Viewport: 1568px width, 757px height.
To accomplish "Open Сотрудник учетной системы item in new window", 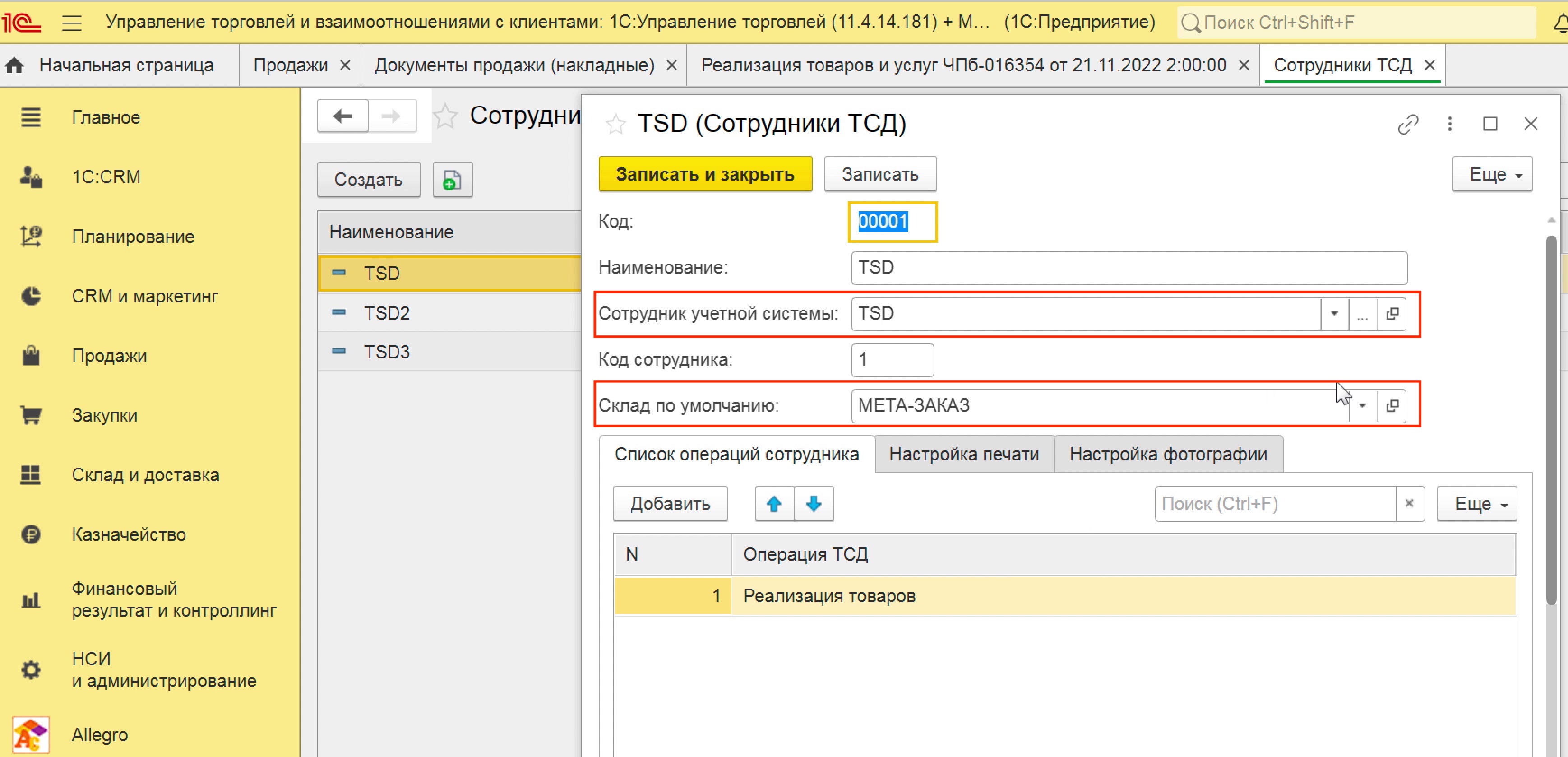I will pyautogui.click(x=1392, y=314).
